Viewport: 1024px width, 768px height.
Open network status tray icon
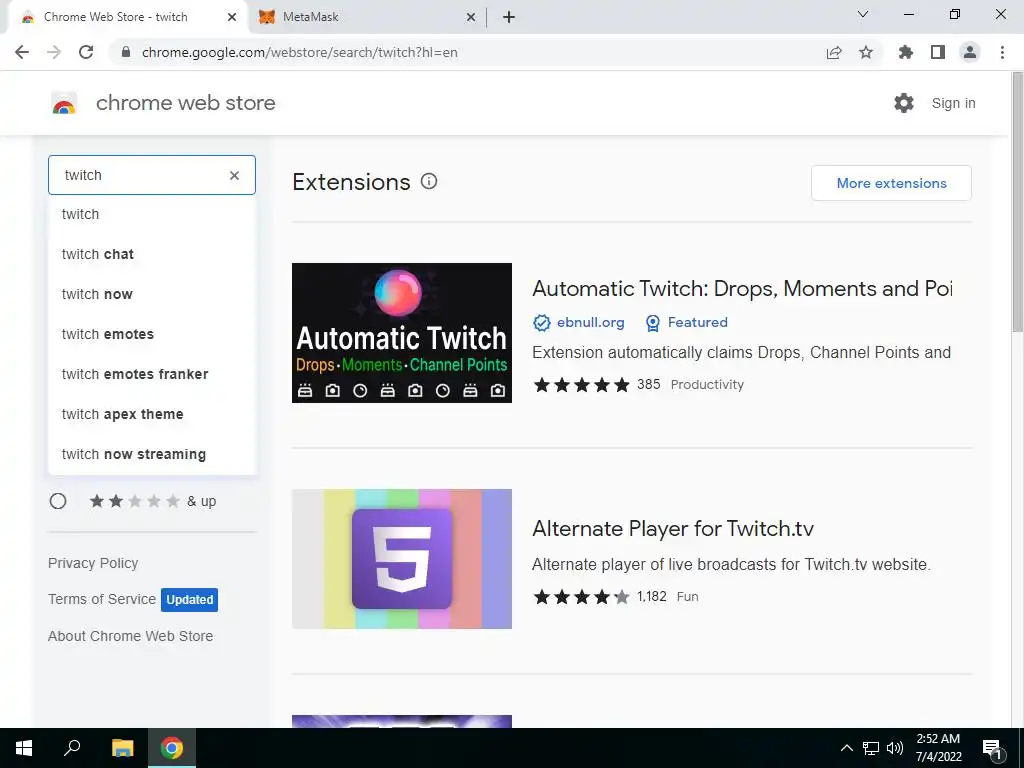(871, 748)
